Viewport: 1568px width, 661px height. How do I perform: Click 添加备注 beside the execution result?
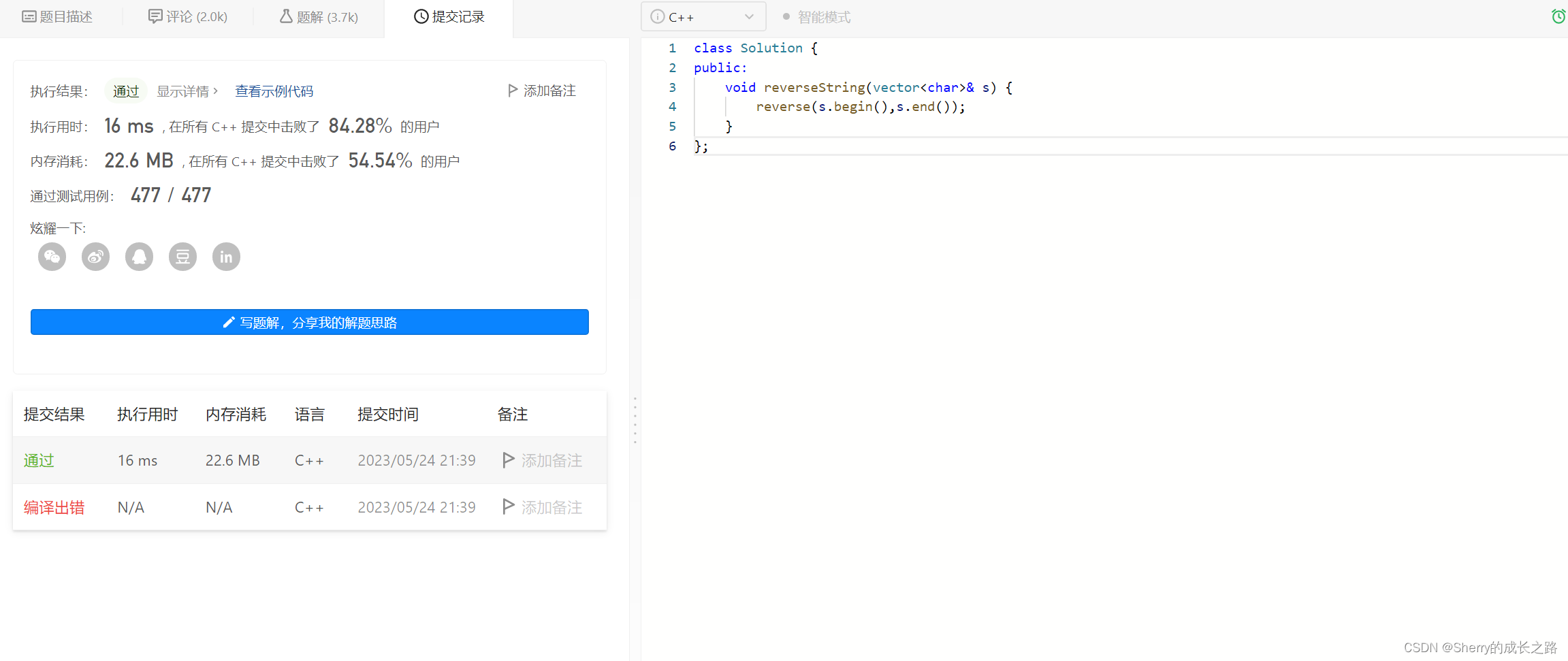pos(542,91)
